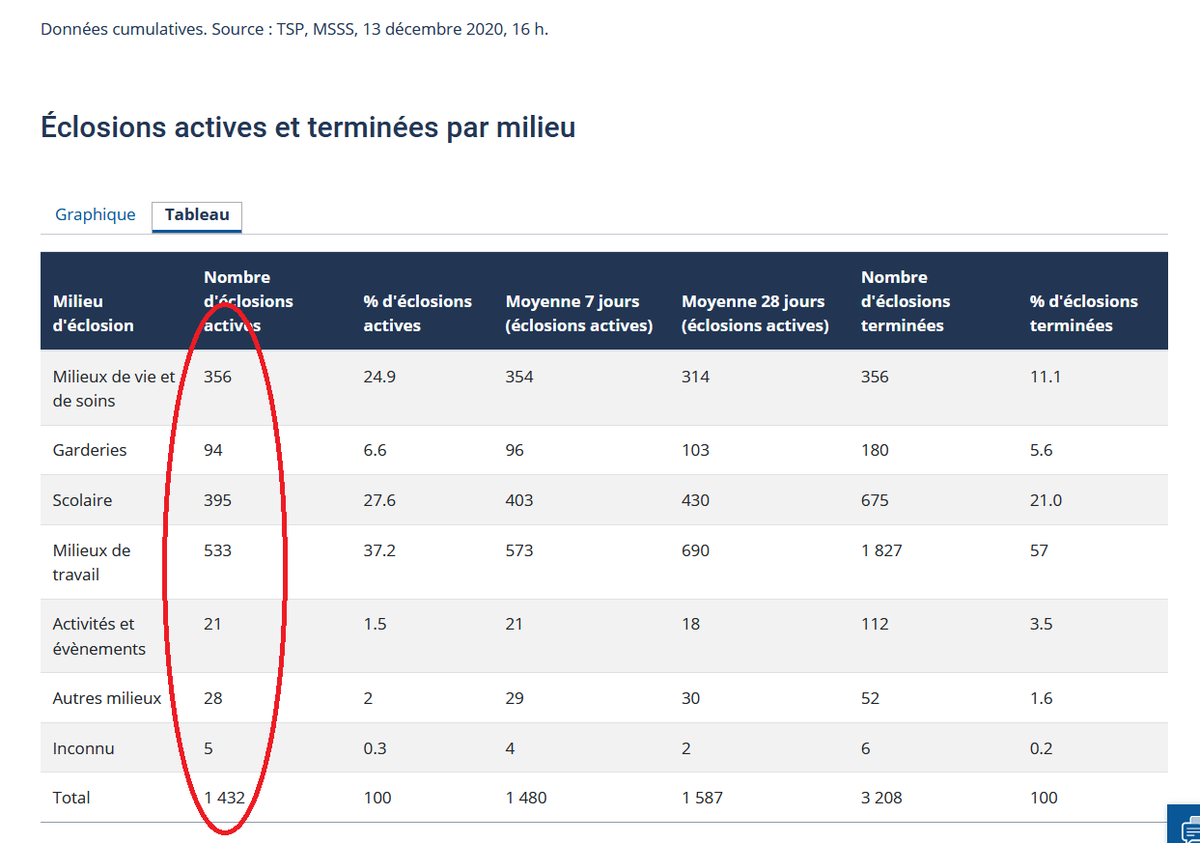1200x843 pixels.
Task: Open the print dialog via the printer icon
Action: (1185, 825)
